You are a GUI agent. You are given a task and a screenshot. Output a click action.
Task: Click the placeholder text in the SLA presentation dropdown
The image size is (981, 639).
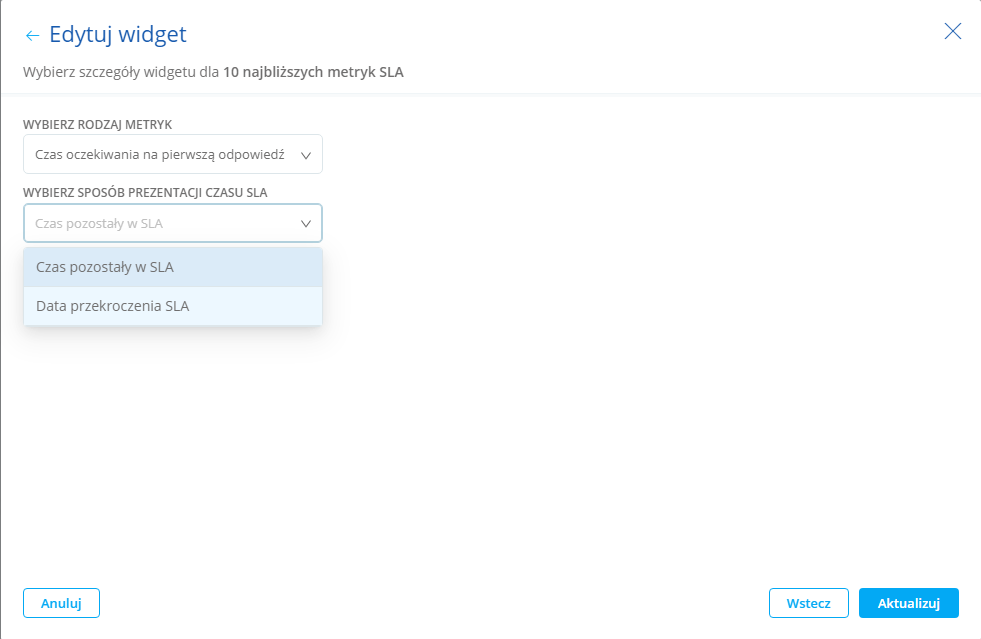(99, 224)
